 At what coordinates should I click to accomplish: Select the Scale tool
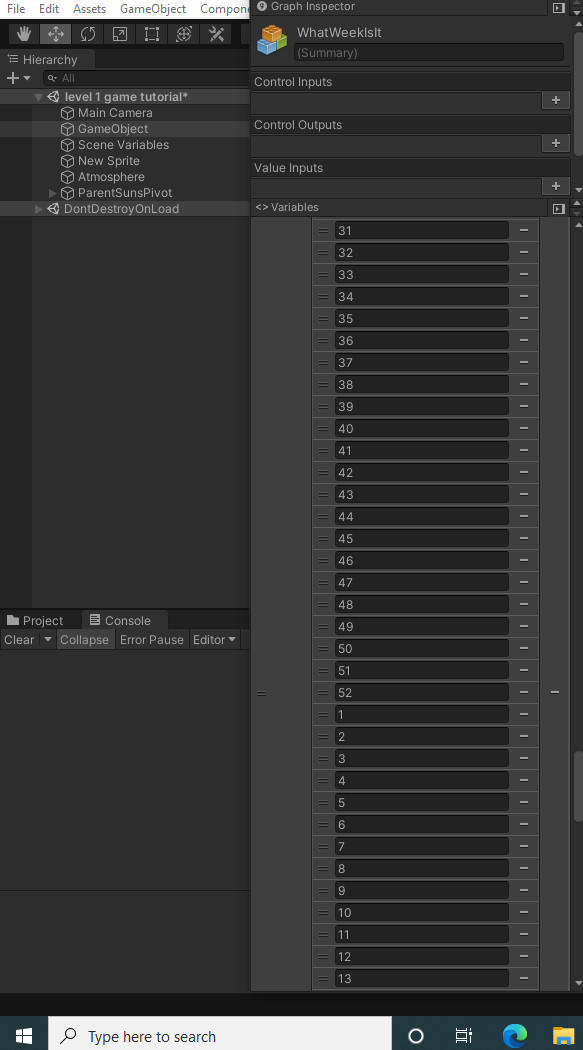pos(120,34)
